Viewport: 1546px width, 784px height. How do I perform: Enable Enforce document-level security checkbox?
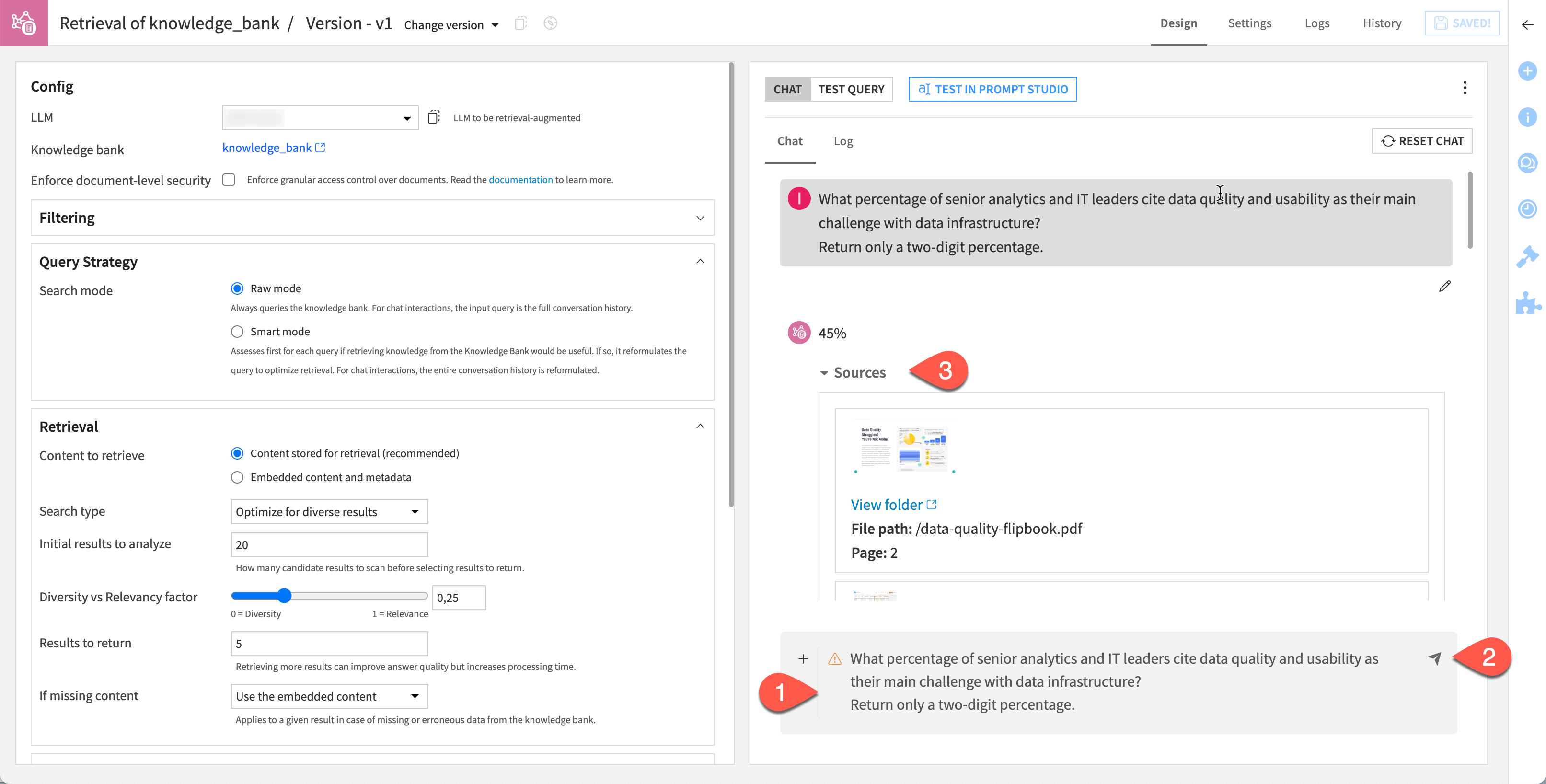click(229, 180)
